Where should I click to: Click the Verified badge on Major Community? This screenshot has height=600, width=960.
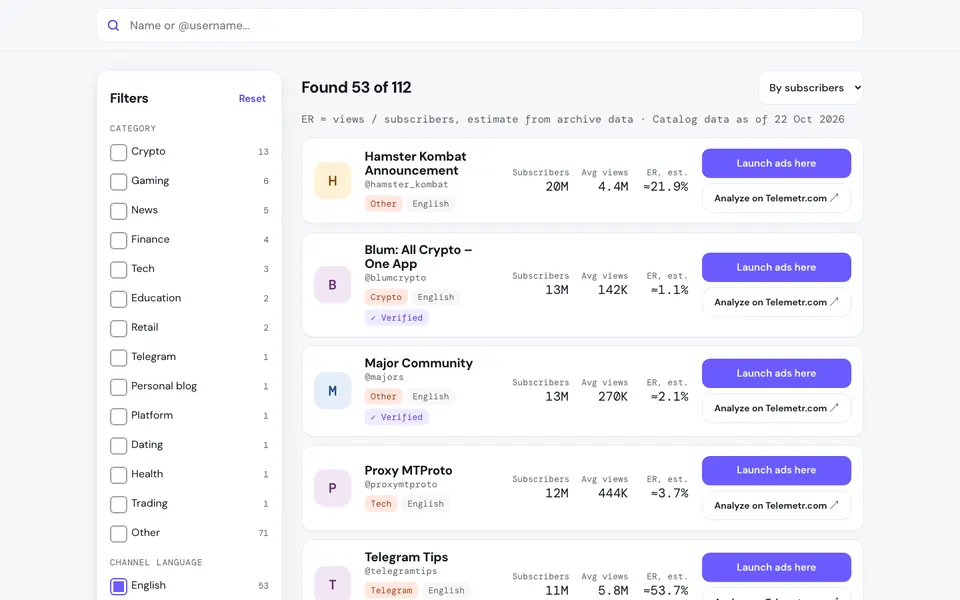(x=397, y=417)
